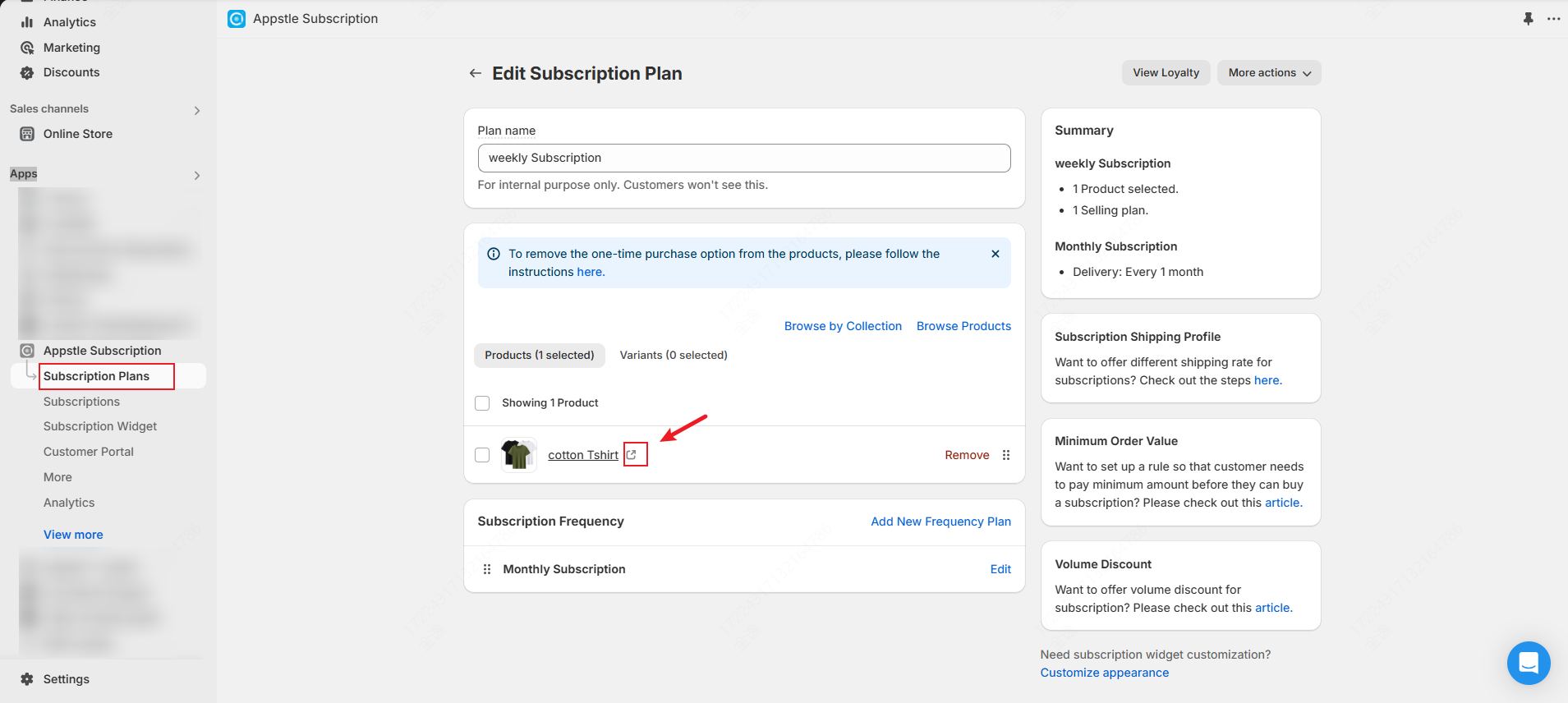Screen dimensions: 1568x703
Task: Open the cotton Tshirt product link
Action: click(583, 455)
